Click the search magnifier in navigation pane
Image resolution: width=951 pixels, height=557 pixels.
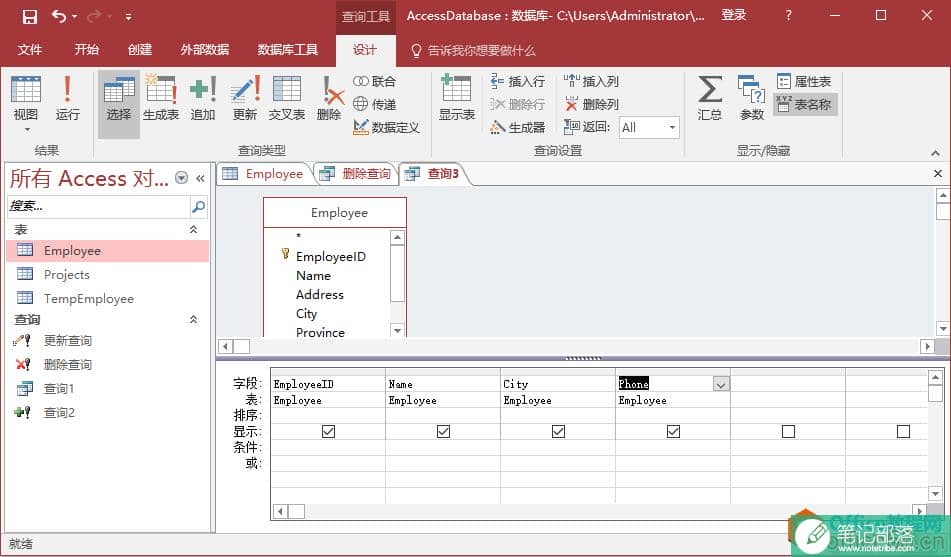[x=198, y=207]
